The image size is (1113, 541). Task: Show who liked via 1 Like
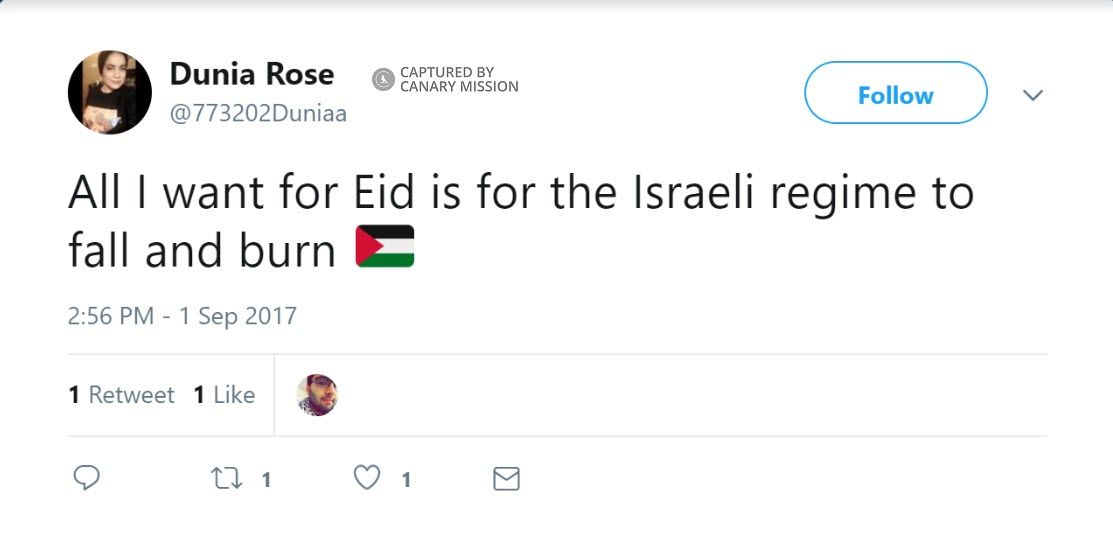[224, 395]
